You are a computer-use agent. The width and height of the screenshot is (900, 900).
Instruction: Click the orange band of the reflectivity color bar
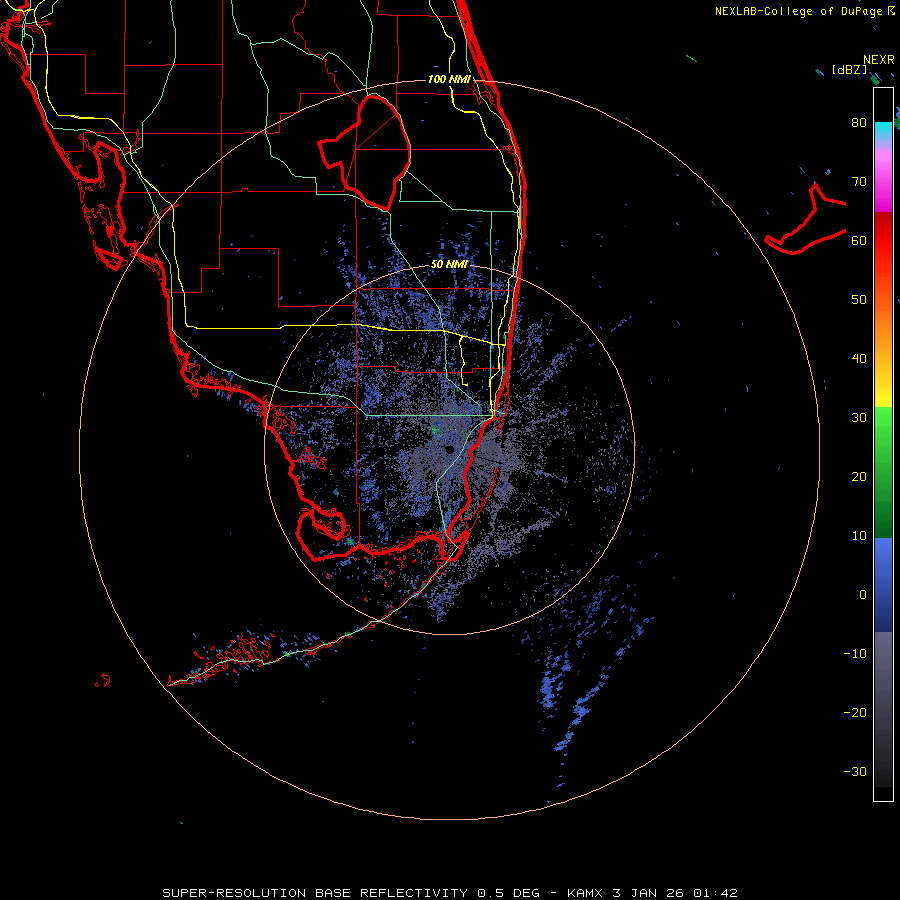pos(883,323)
